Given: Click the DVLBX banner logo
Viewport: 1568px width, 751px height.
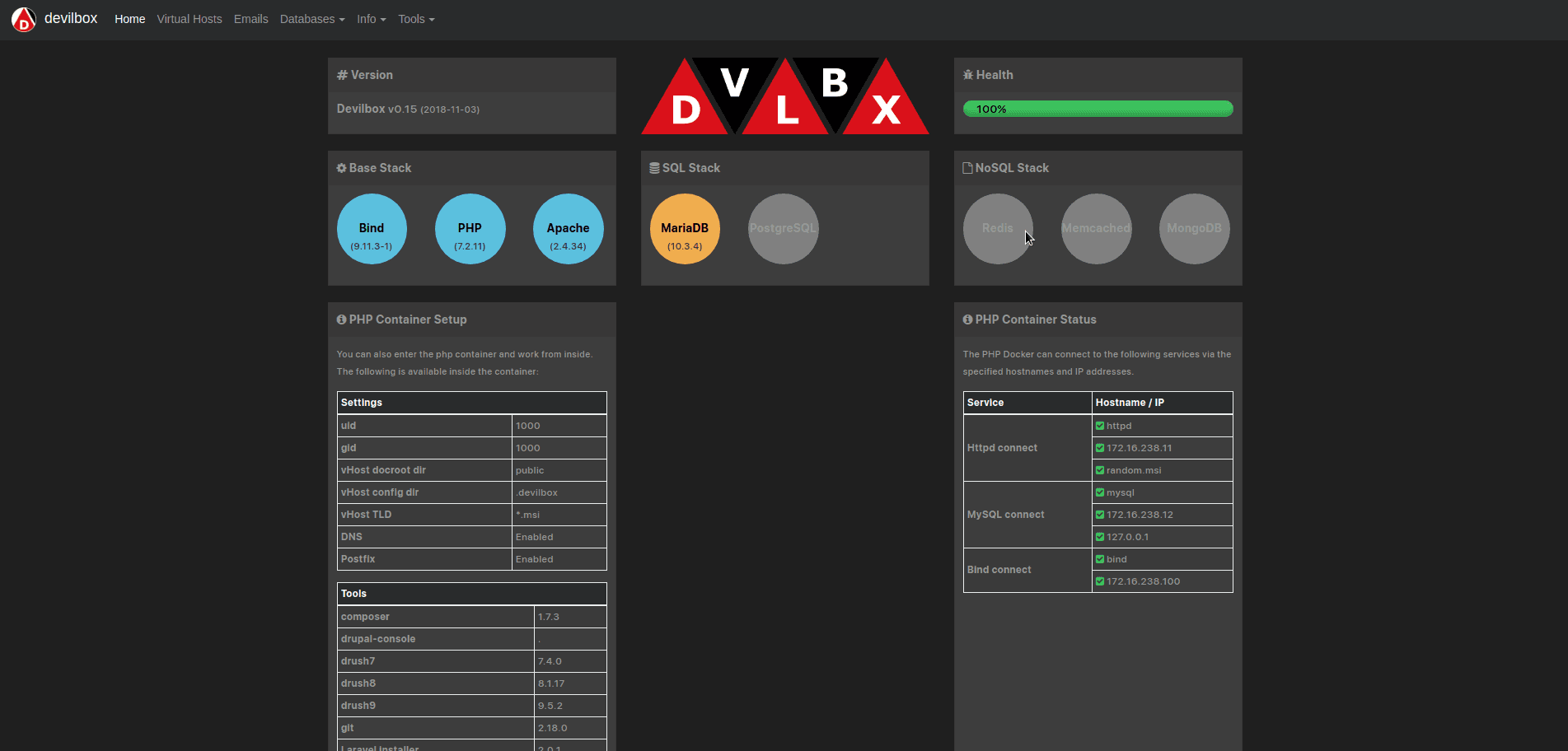Looking at the screenshot, I should [x=784, y=96].
